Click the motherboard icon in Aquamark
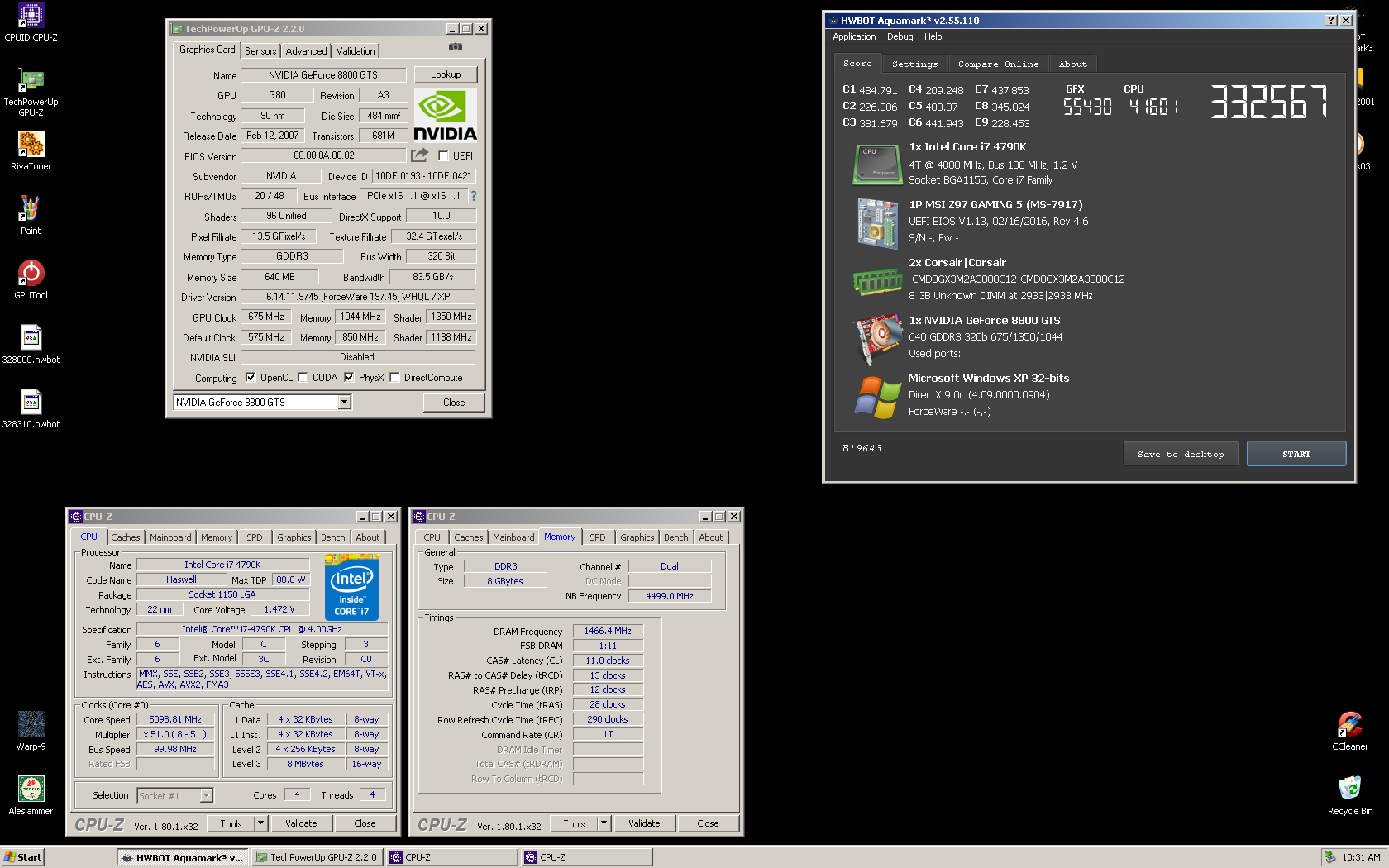 click(x=877, y=223)
